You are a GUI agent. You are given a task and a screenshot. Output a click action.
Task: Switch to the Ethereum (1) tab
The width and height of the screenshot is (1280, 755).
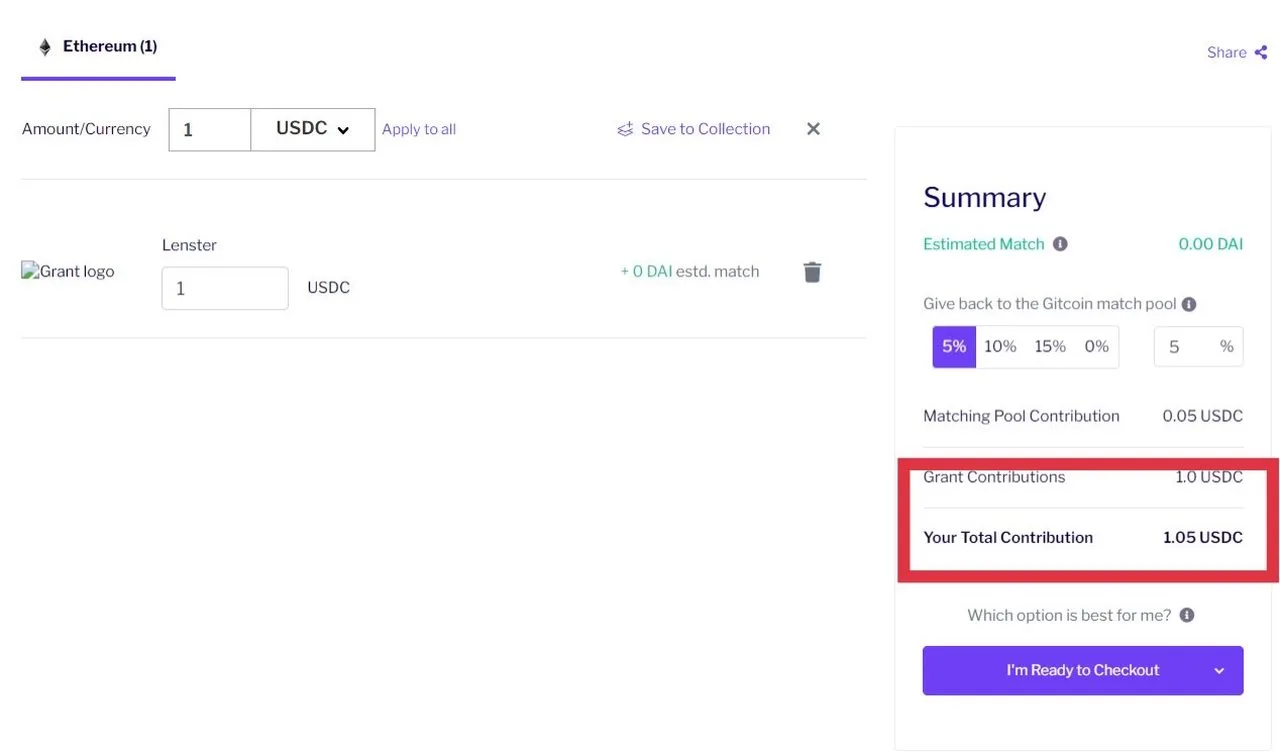(x=98, y=47)
